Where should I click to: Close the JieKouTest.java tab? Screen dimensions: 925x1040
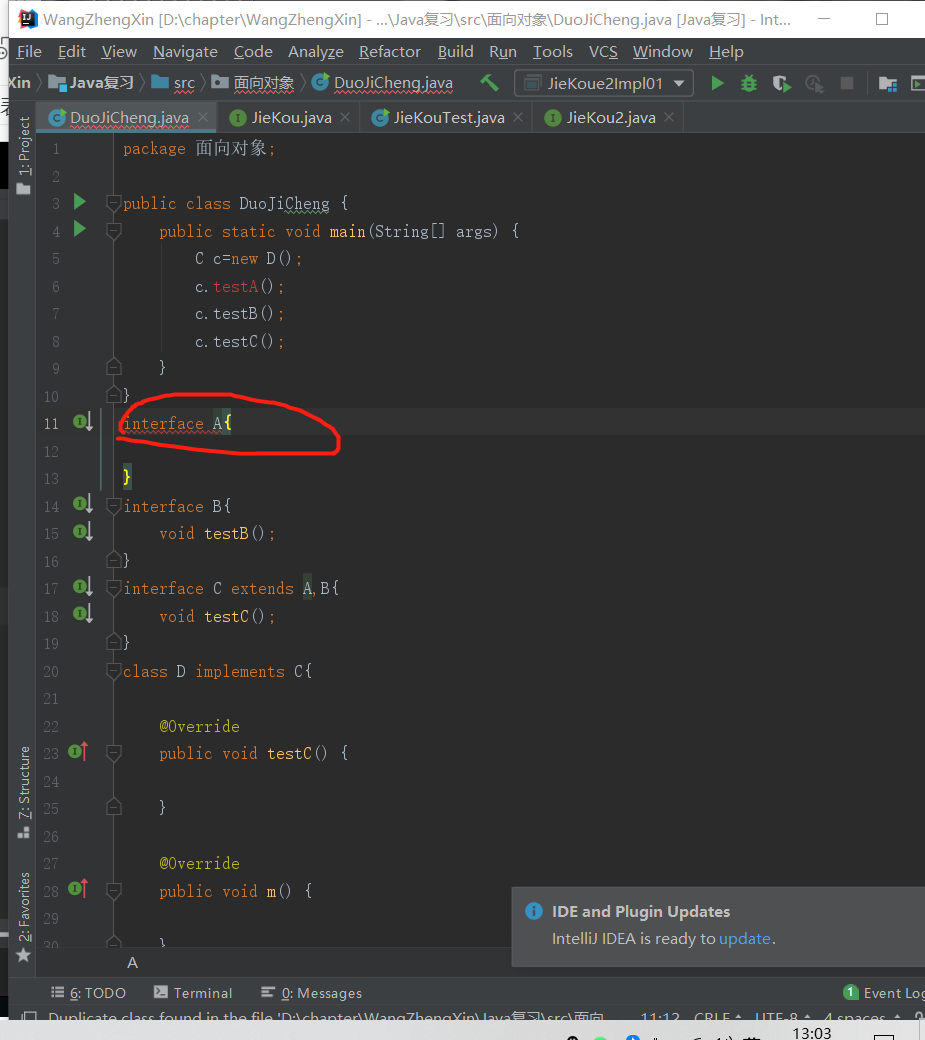pos(518,117)
